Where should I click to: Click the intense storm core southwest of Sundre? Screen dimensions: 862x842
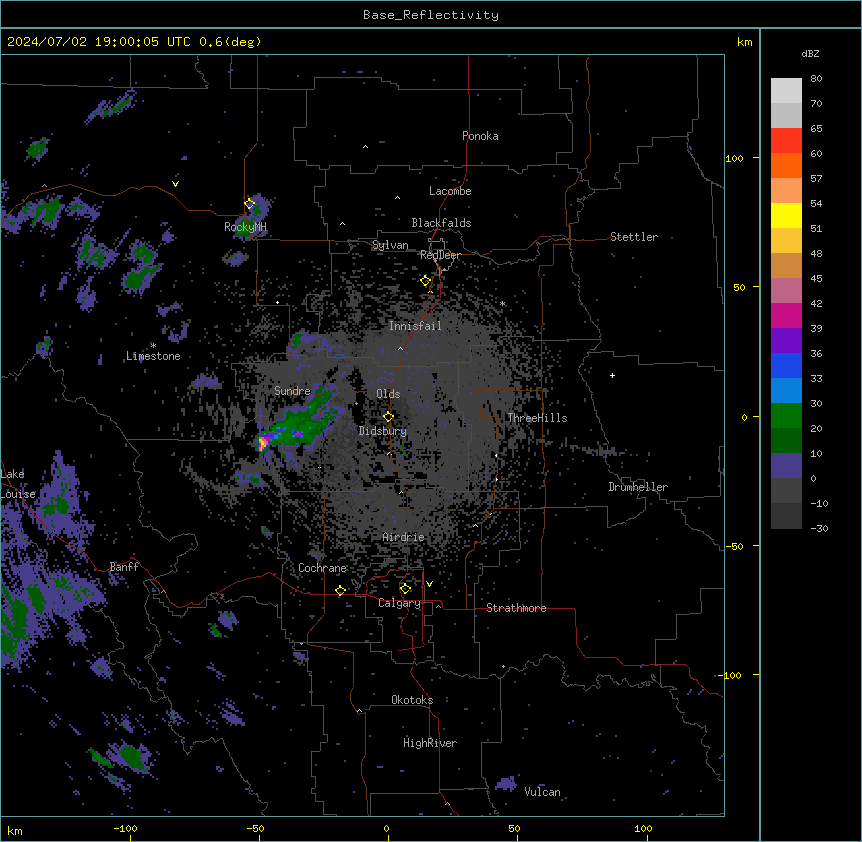click(264, 442)
